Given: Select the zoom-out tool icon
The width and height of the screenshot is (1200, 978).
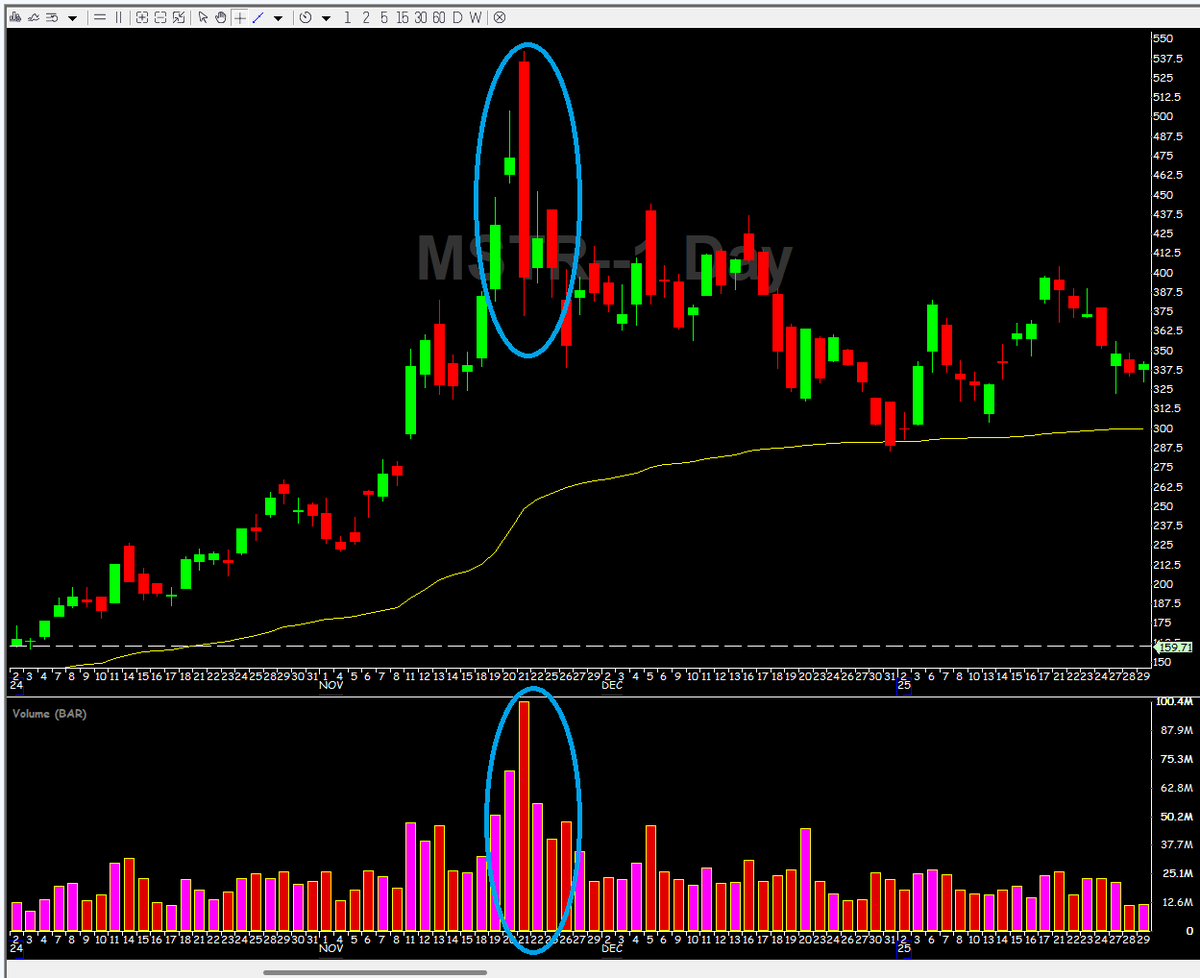Looking at the screenshot, I should point(159,17).
